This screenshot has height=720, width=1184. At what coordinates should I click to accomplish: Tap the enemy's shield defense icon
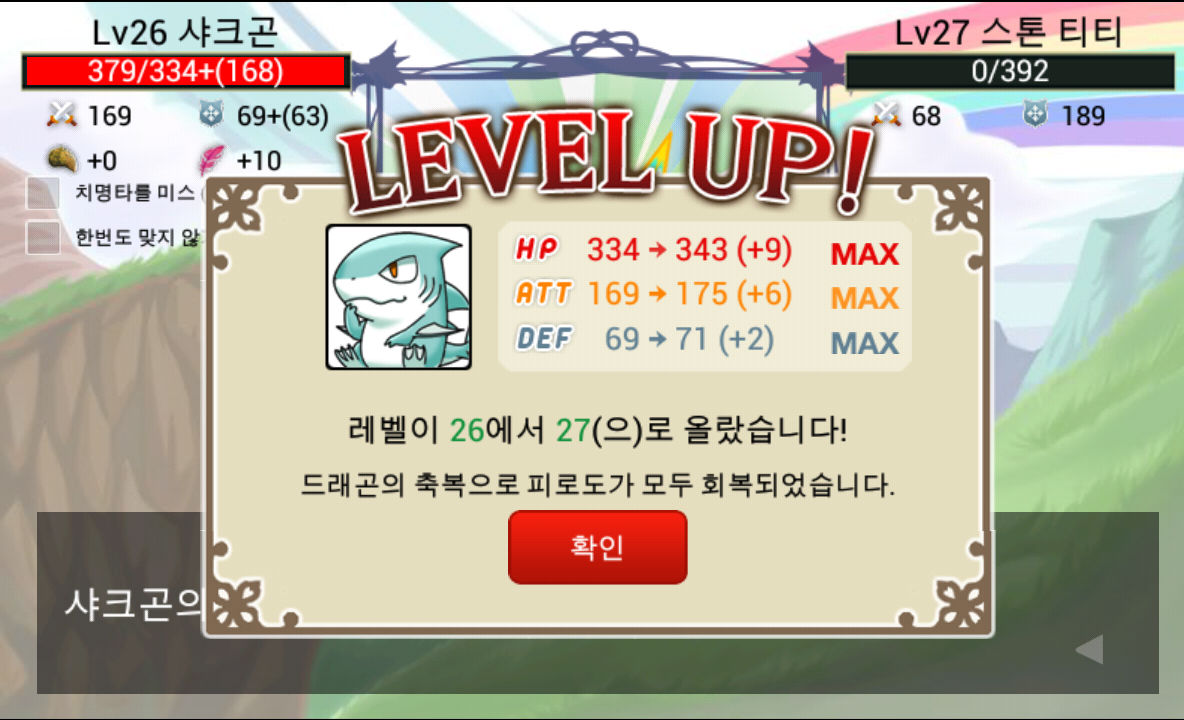click(x=1035, y=115)
